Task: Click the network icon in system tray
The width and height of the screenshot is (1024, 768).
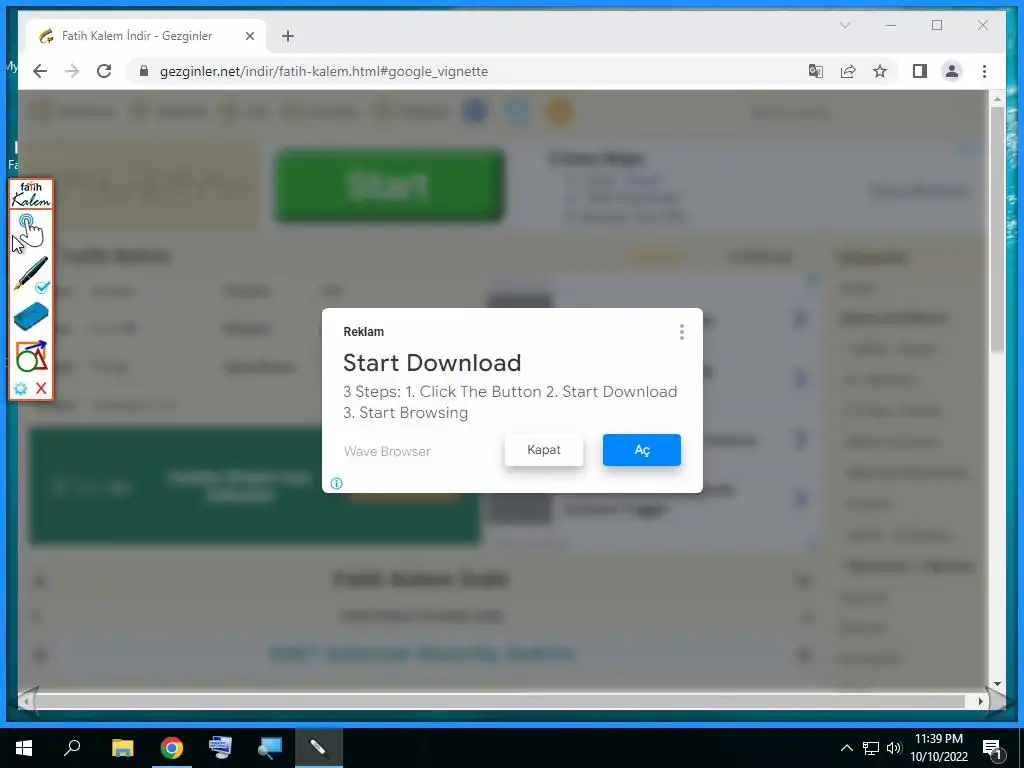Action: [x=871, y=748]
